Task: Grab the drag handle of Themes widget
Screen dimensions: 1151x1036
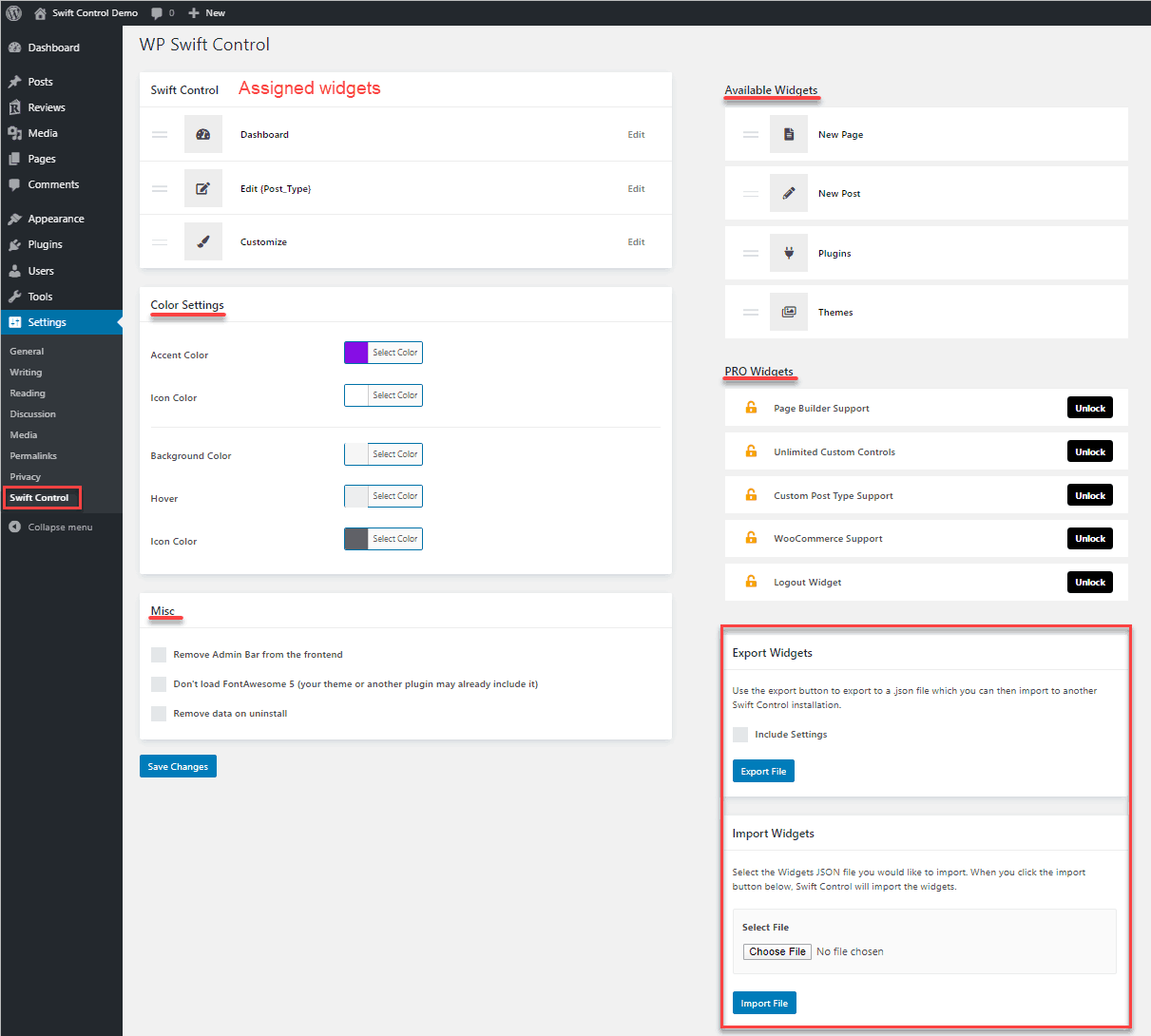Action: (751, 312)
